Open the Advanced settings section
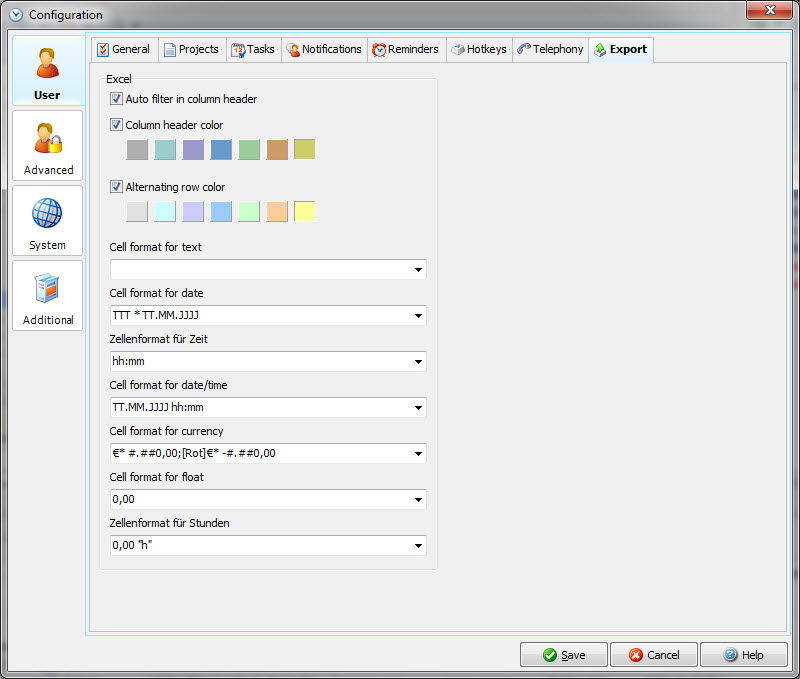Viewport: 800px width, 679px height. tap(48, 146)
